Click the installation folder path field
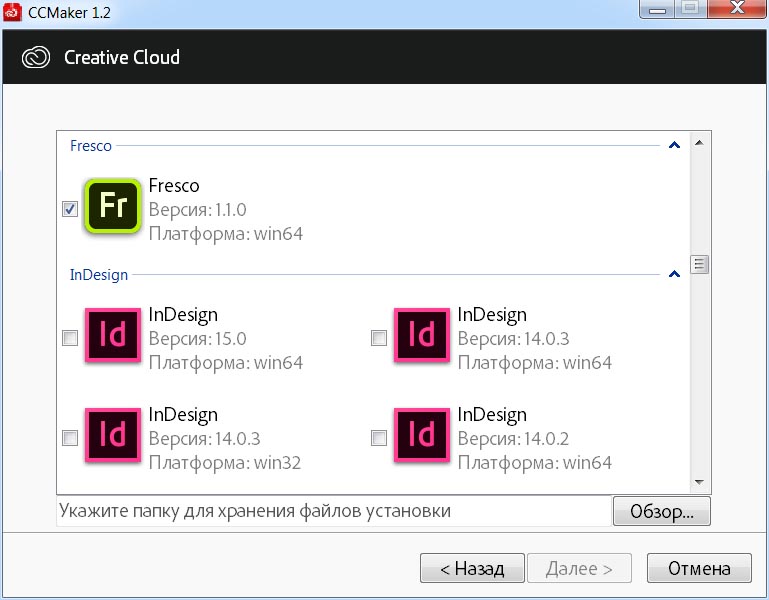Viewport: 769px width, 600px height. click(334, 511)
